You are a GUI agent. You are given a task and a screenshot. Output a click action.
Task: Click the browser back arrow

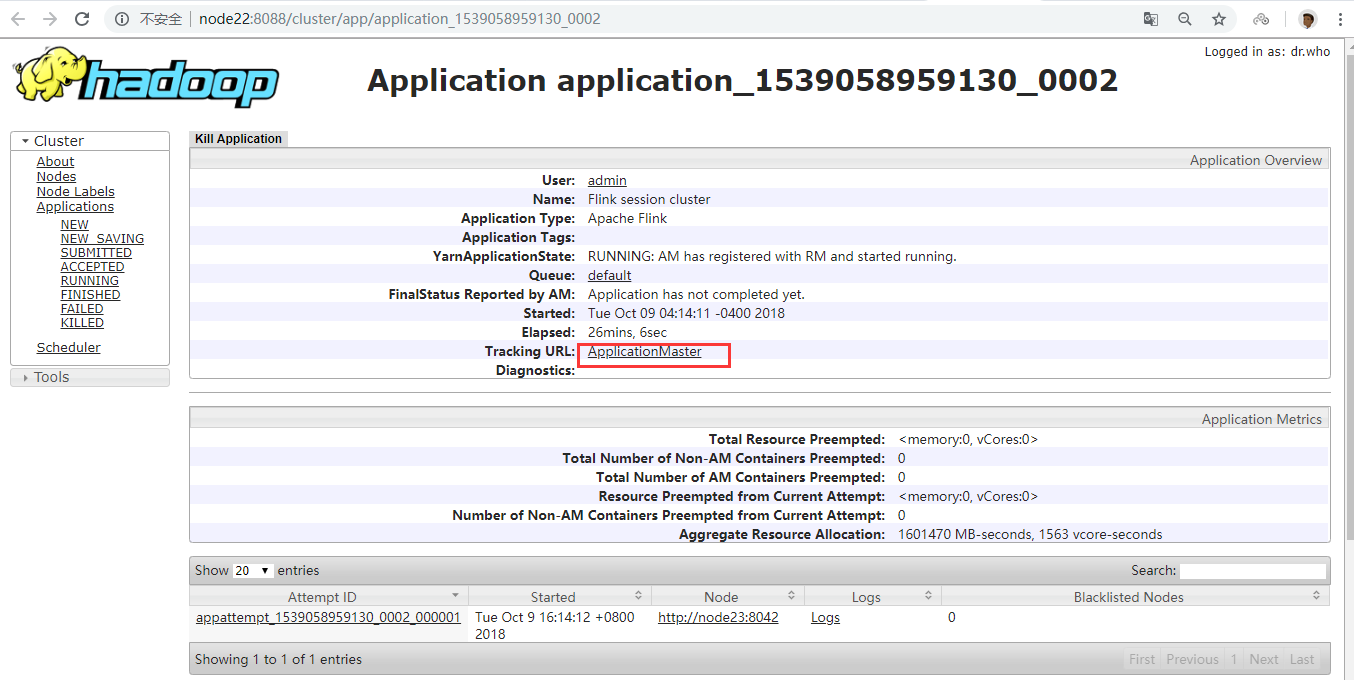point(17,19)
